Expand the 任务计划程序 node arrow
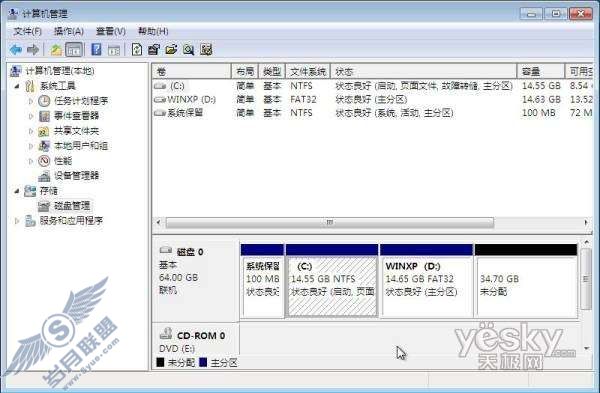Image resolution: width=600 pixels, height=393 pixels. pos(31,101)
